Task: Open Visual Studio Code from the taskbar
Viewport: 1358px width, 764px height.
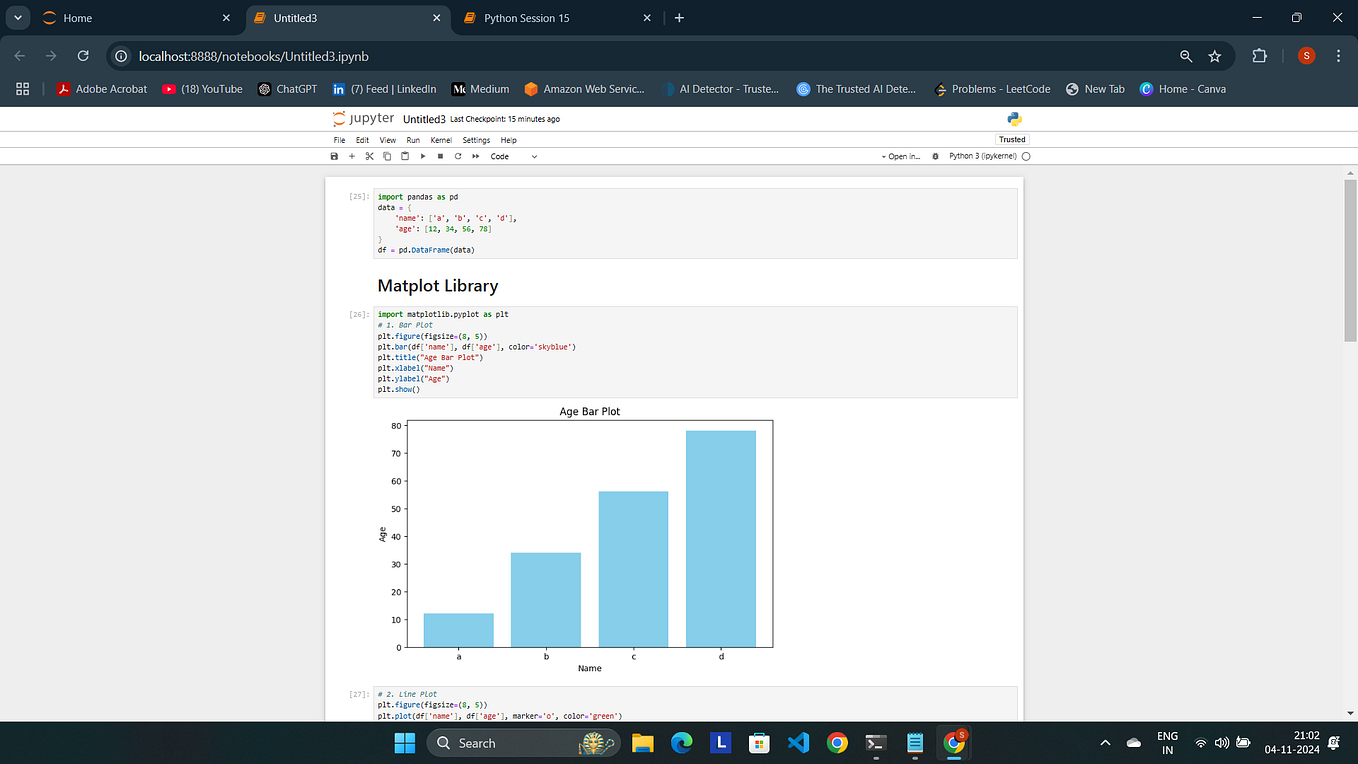Action: click(x=798, y=743)
